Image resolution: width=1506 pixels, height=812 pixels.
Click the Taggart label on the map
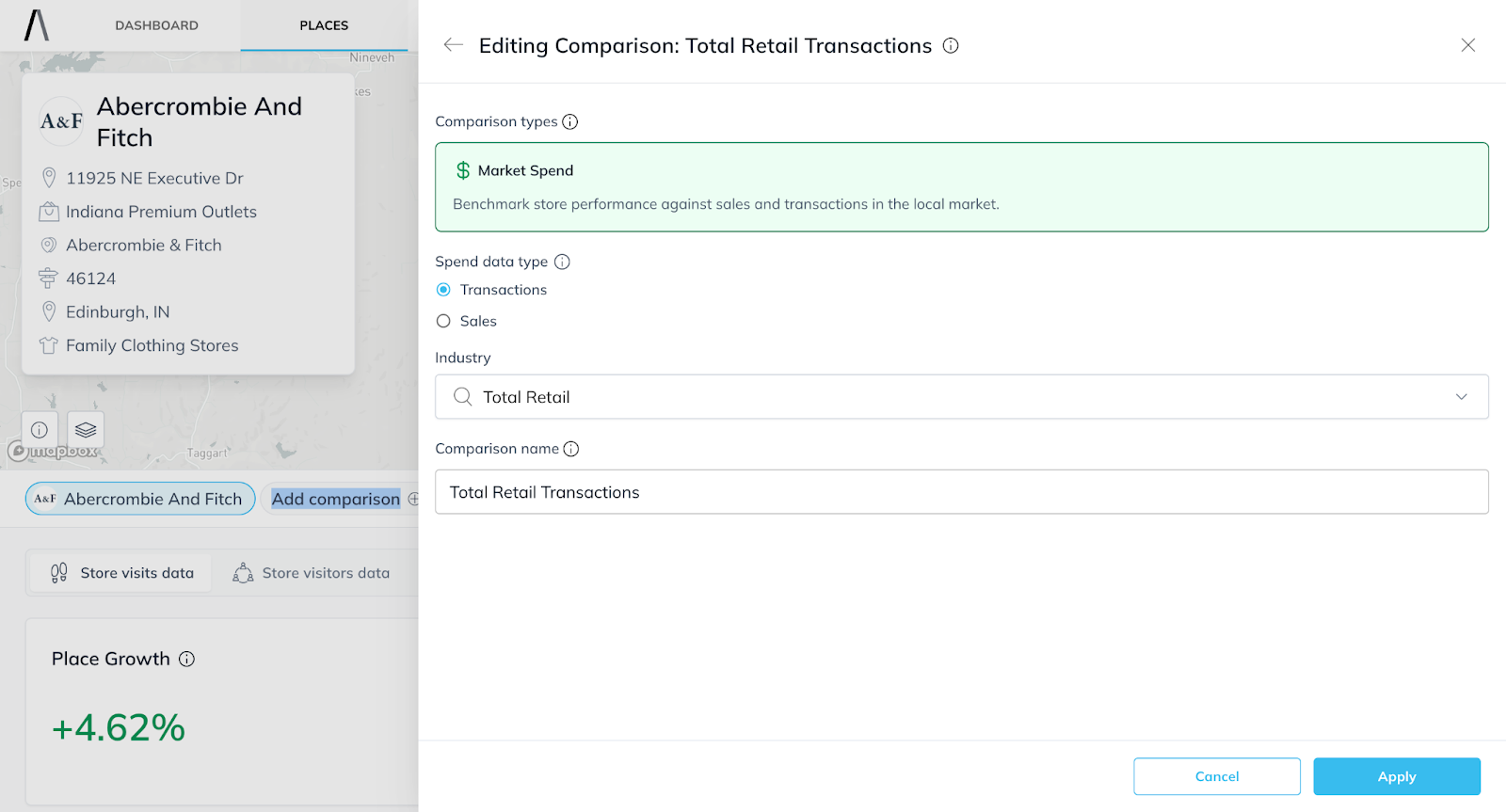click(x=207, y=454)
